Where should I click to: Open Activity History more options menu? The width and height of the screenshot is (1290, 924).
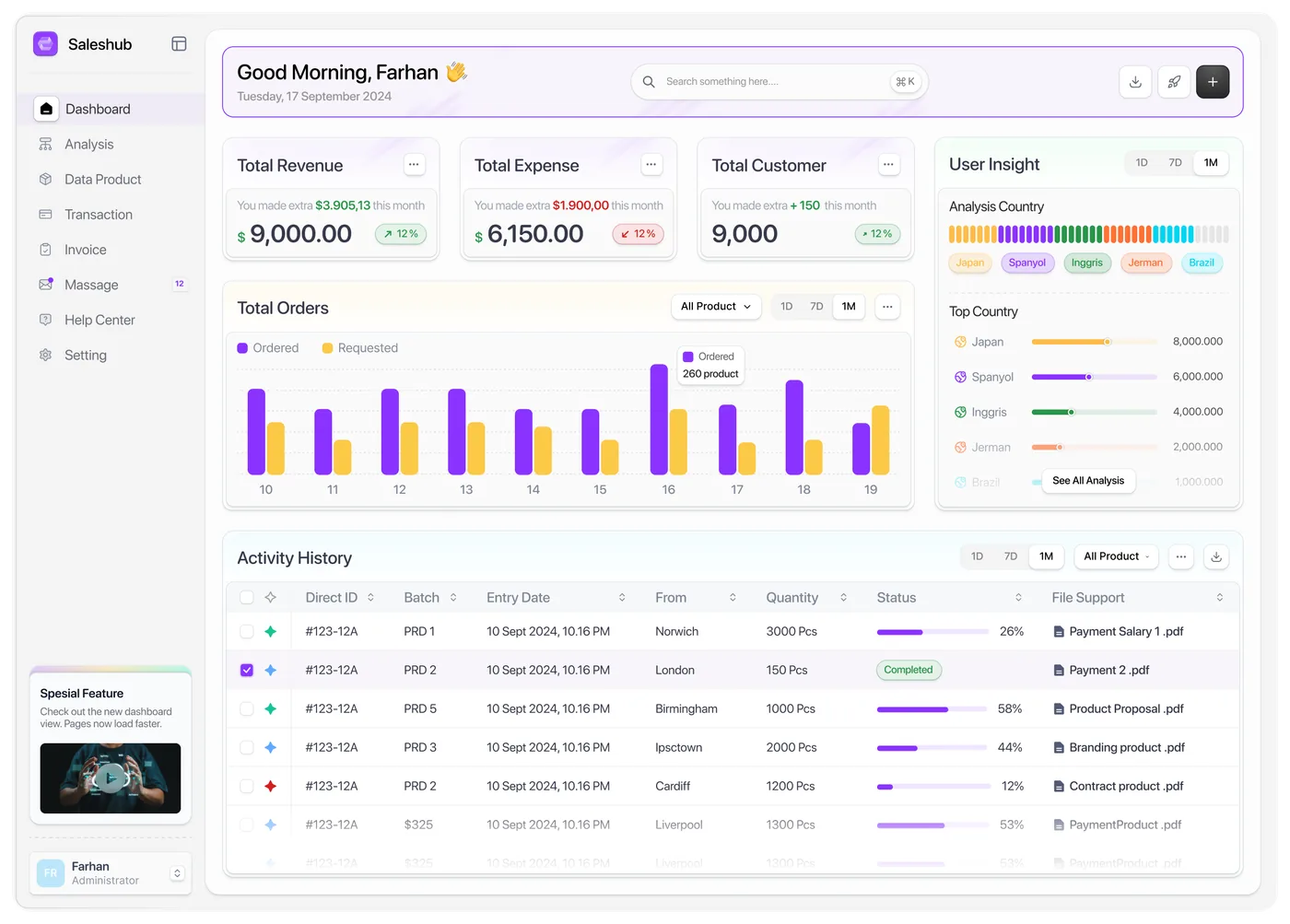(1181, 556)
